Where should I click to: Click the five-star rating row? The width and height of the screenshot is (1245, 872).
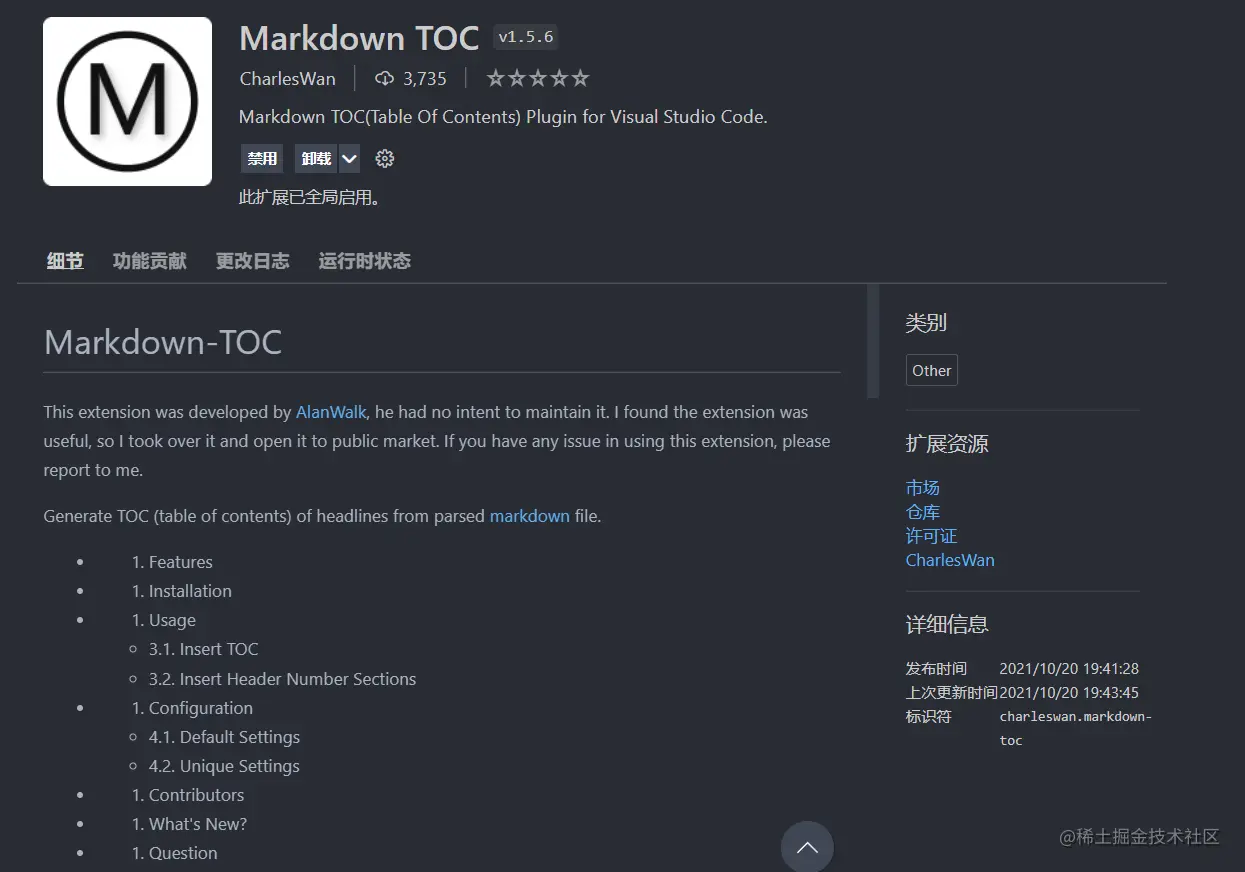538,78
